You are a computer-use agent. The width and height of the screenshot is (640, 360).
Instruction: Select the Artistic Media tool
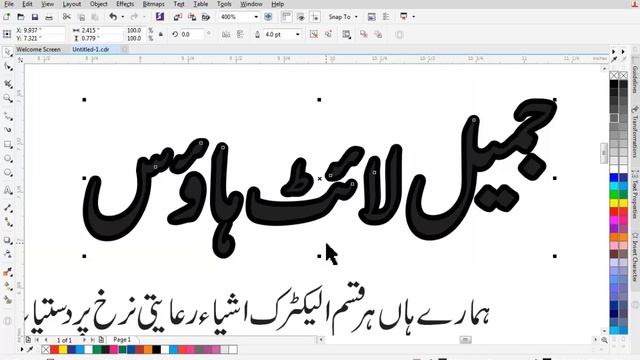click(x=7, y=130)
